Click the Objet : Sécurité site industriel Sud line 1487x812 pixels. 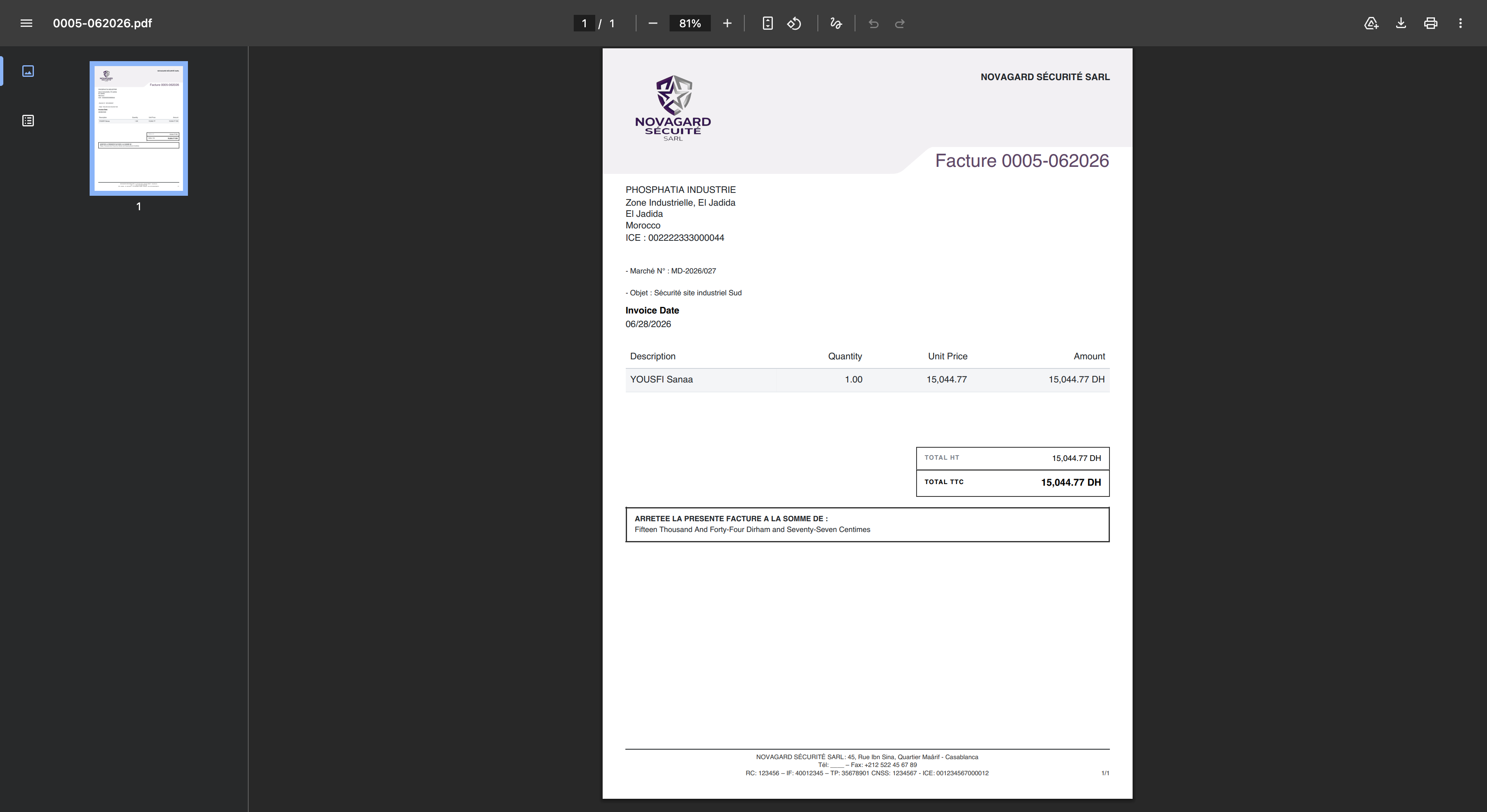pos(684,292)
